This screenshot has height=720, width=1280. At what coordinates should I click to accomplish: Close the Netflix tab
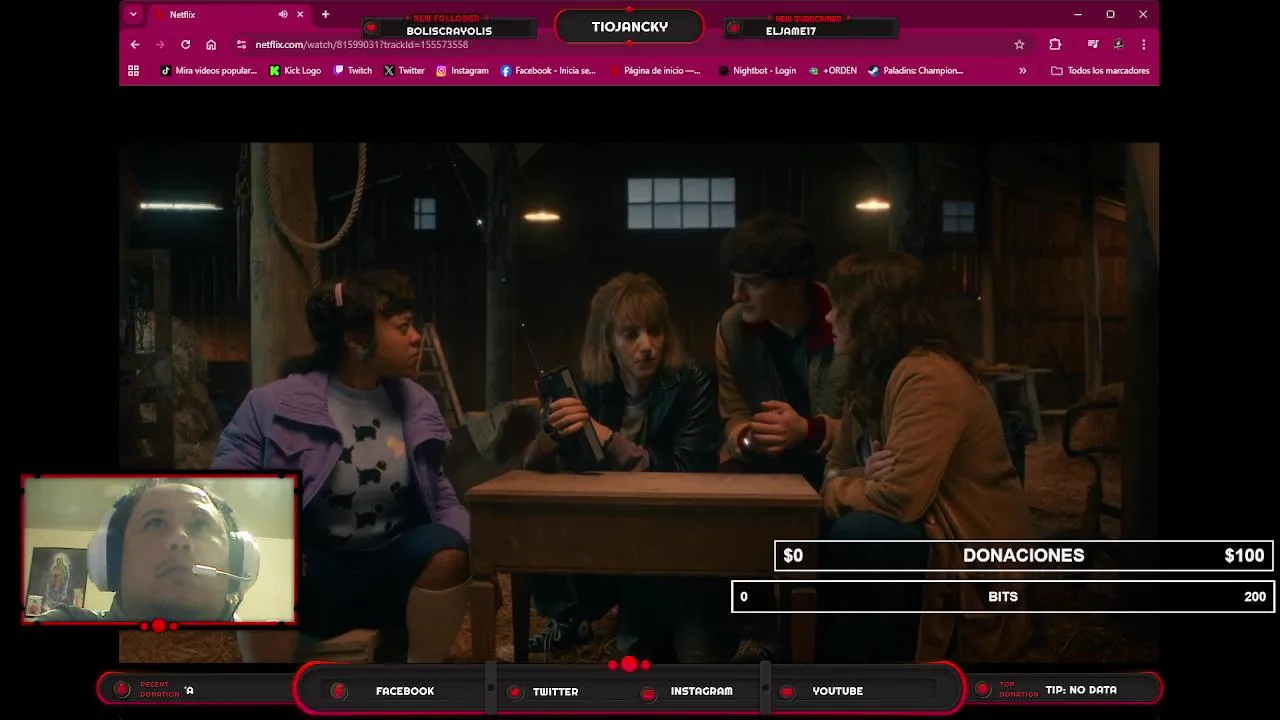(x=300, y=14)
